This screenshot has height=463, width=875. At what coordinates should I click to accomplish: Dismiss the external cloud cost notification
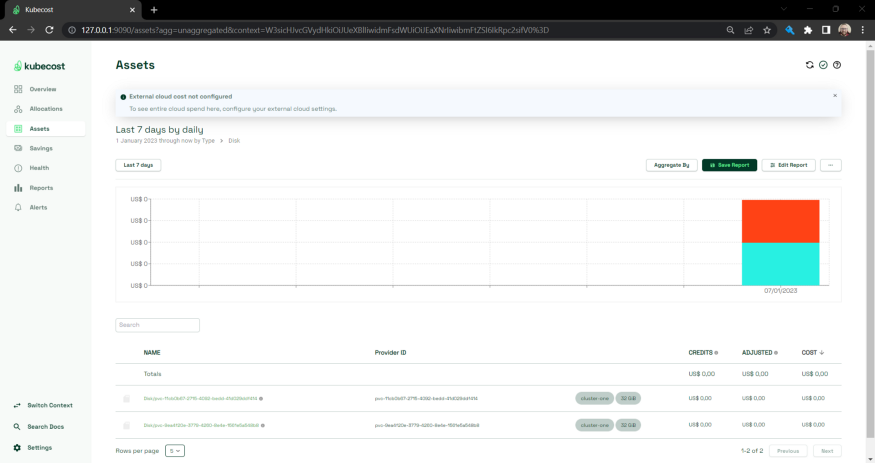[835, 96]
